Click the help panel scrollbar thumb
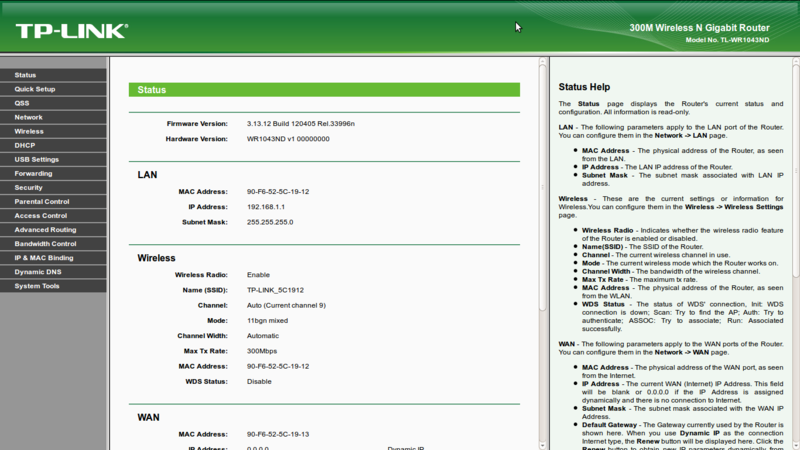Image resolution: width=800 pixels, height=450 pixels. pos(796,171)
